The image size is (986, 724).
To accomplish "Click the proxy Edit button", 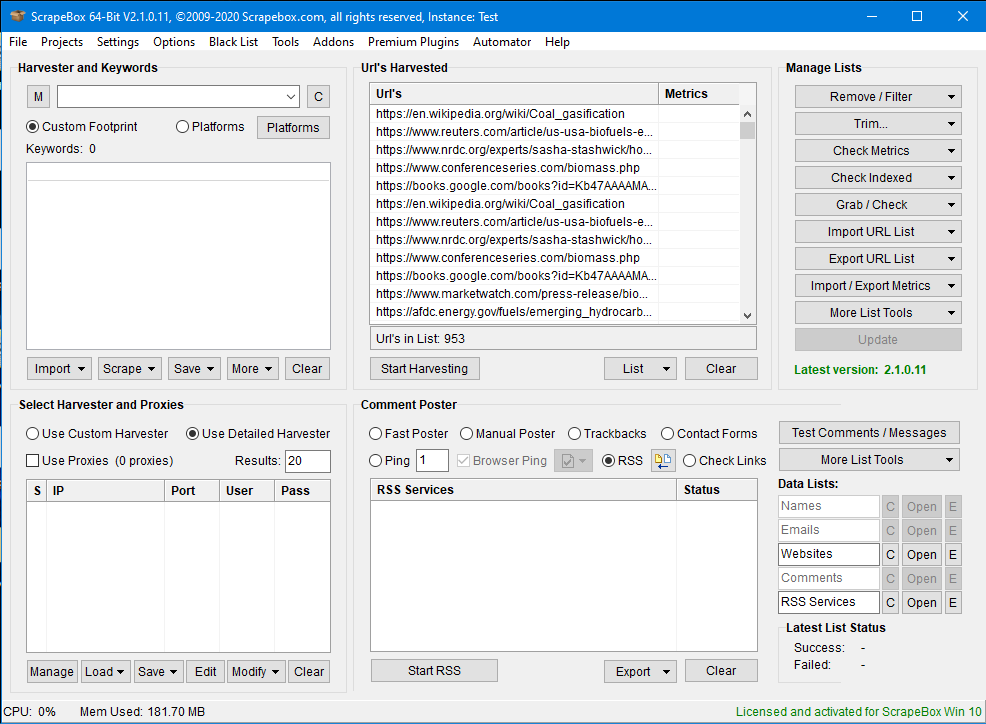I will pyautogui.click(x=205, y=672).
